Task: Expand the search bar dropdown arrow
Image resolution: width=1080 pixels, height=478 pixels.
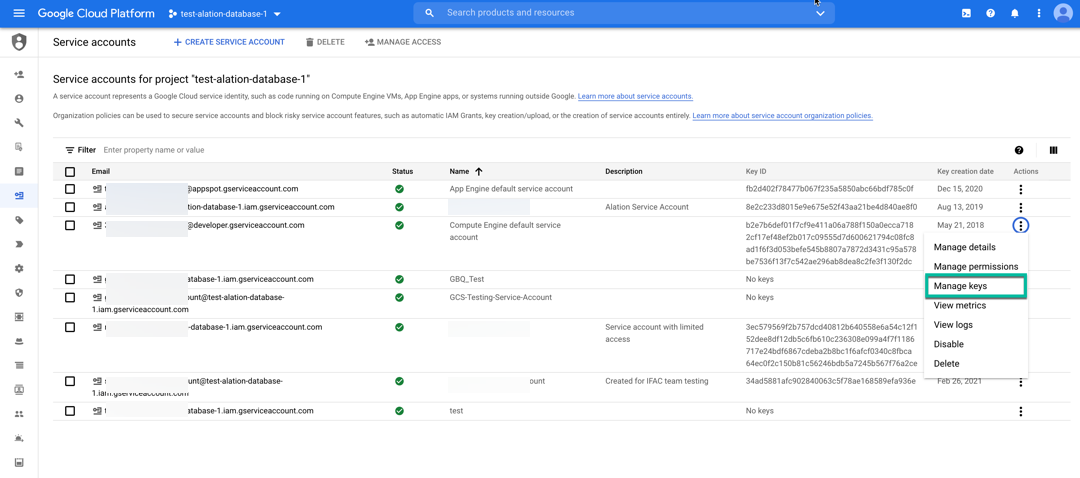Action: point(820,14)
